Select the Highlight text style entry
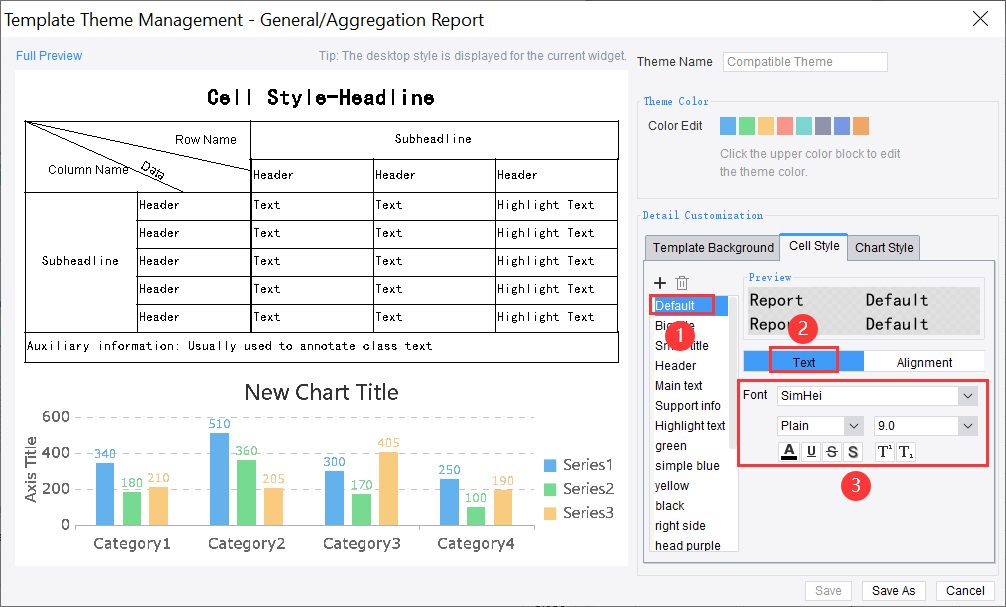The height and width of the screenshot is (607, 1006). click(689, 425)
